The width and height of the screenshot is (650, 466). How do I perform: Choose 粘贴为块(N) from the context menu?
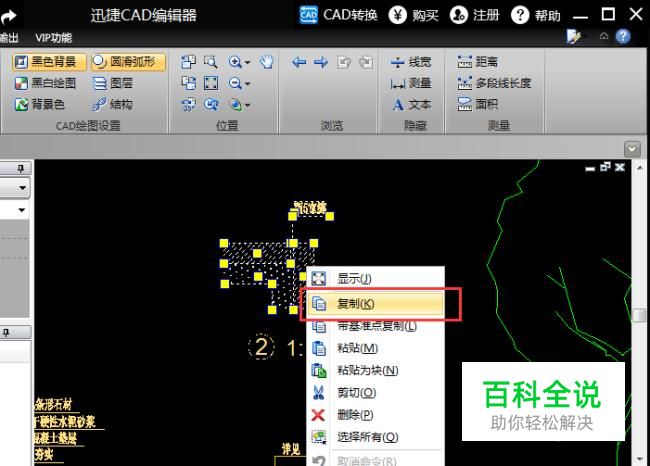pyautogui.click(x=376, y=370)
